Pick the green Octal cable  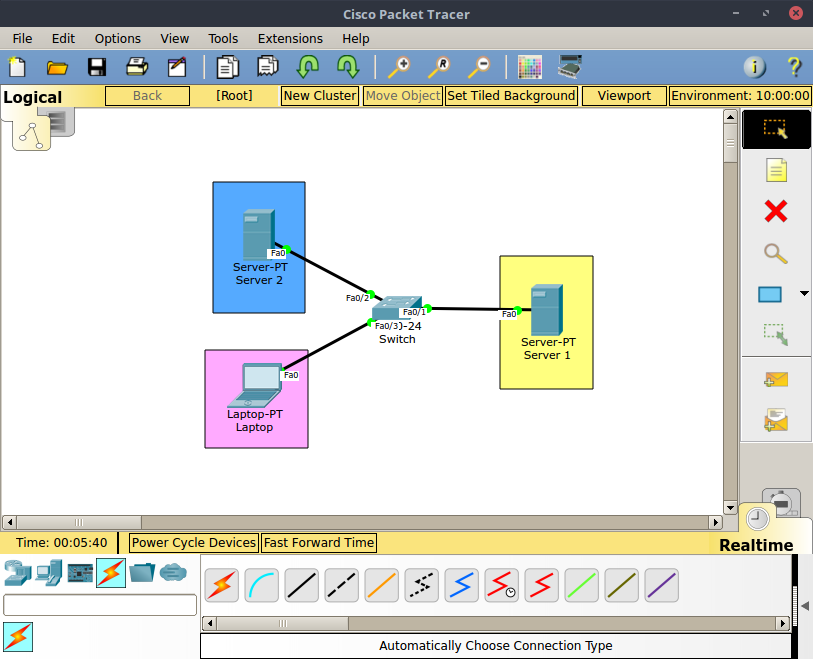click(581, 585)
